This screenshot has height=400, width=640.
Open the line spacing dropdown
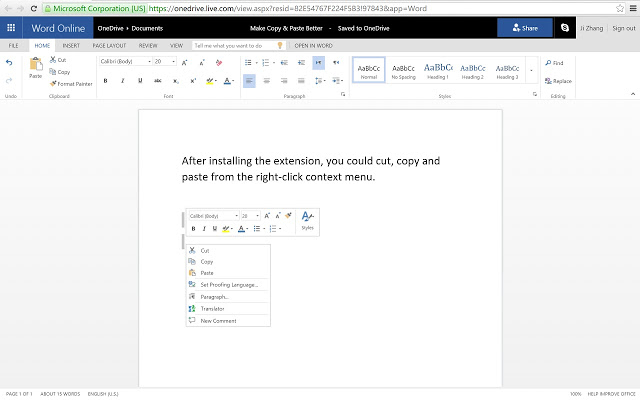[320, 81]
